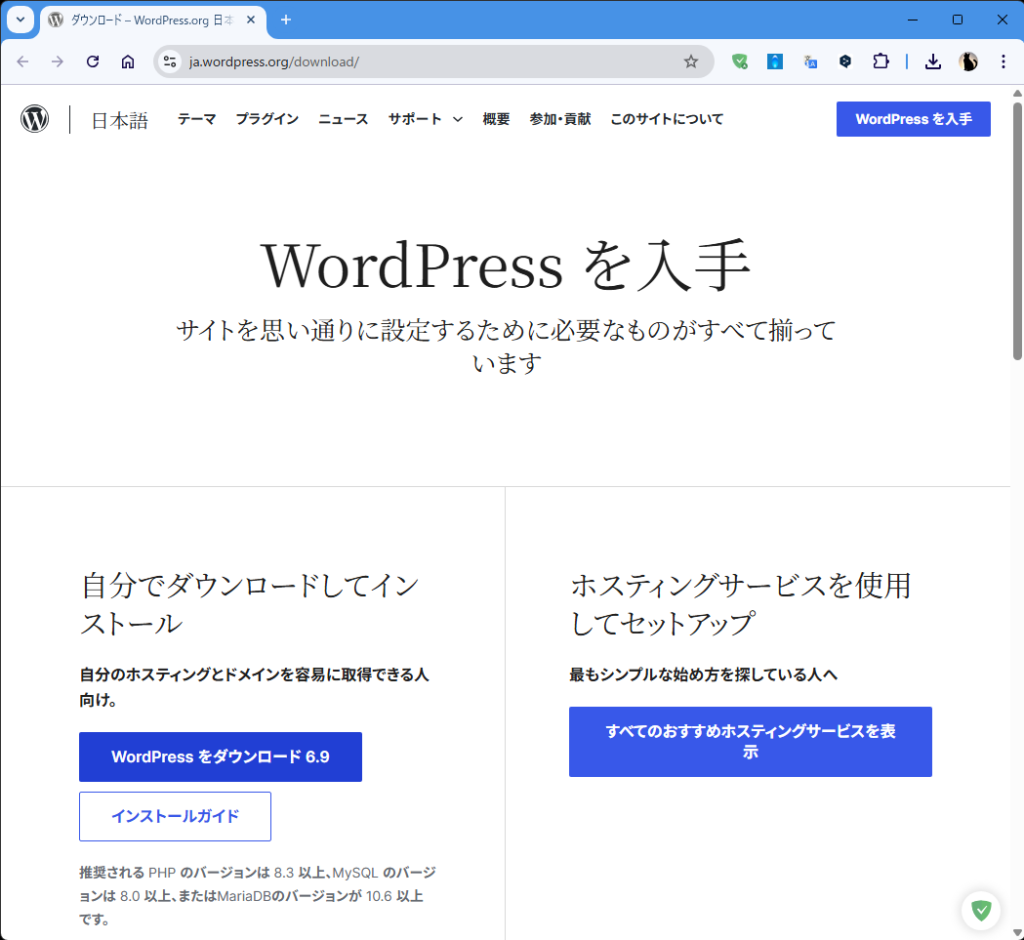This screenshot has width=1024, height=940.
Task: Reload the current page
Action: click(x=93, y=62)
